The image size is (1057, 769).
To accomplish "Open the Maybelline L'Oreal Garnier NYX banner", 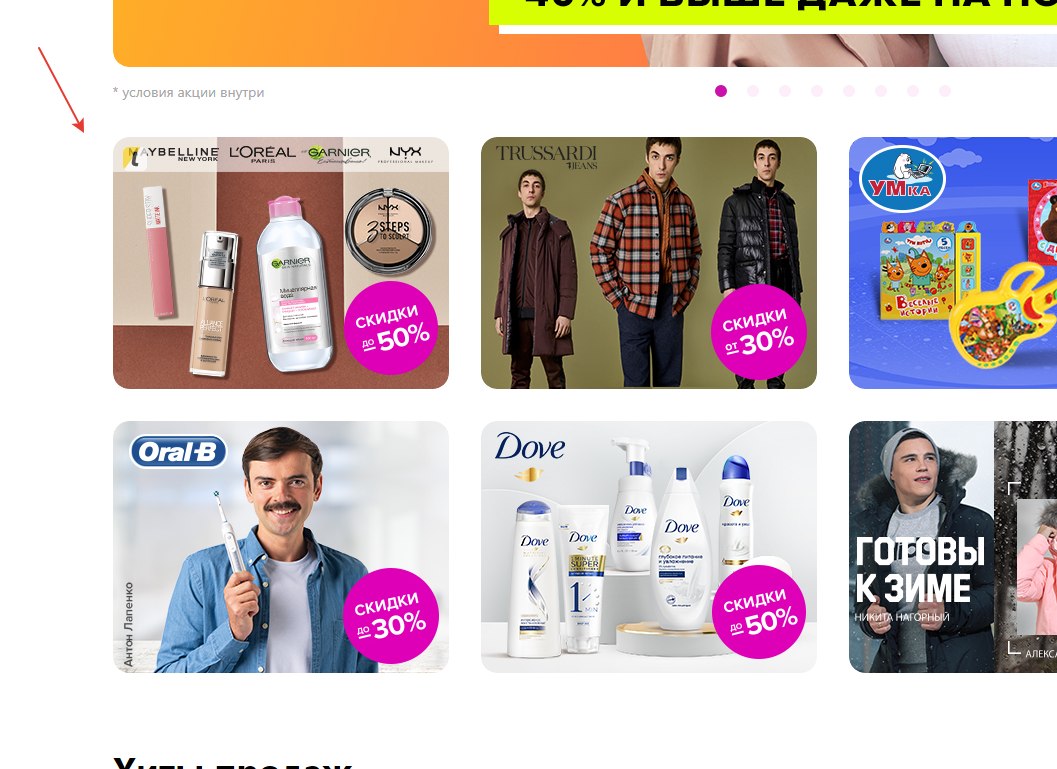I will 280,263.
